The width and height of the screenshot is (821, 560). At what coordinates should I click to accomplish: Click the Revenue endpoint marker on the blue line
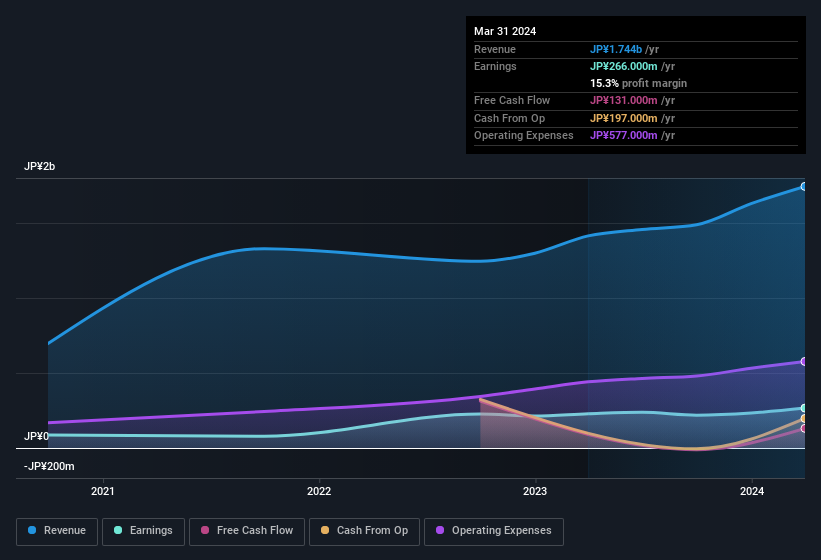803,186
